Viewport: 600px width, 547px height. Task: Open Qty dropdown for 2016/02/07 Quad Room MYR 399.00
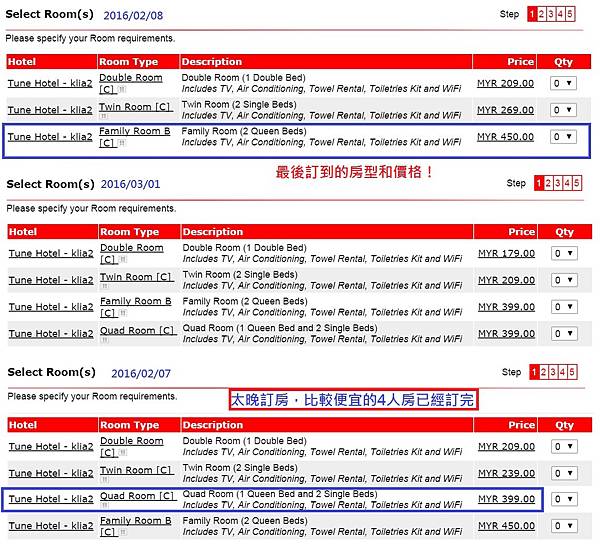[x=564, y=499]
